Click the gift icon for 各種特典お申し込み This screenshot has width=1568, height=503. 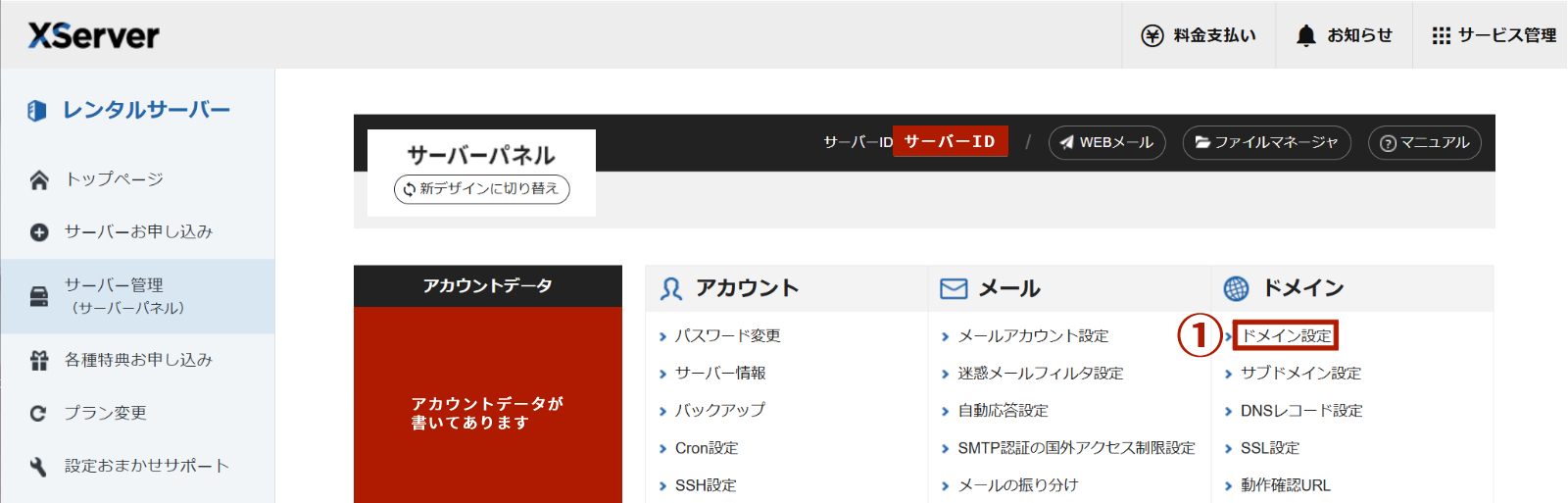tap(39, 361)
